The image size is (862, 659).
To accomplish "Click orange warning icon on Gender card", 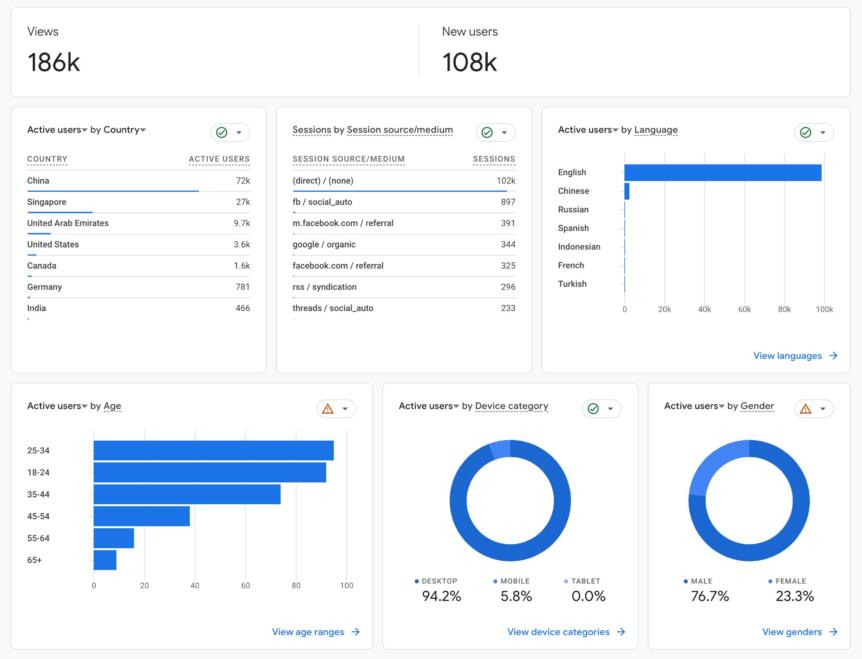I will (805, 408).
